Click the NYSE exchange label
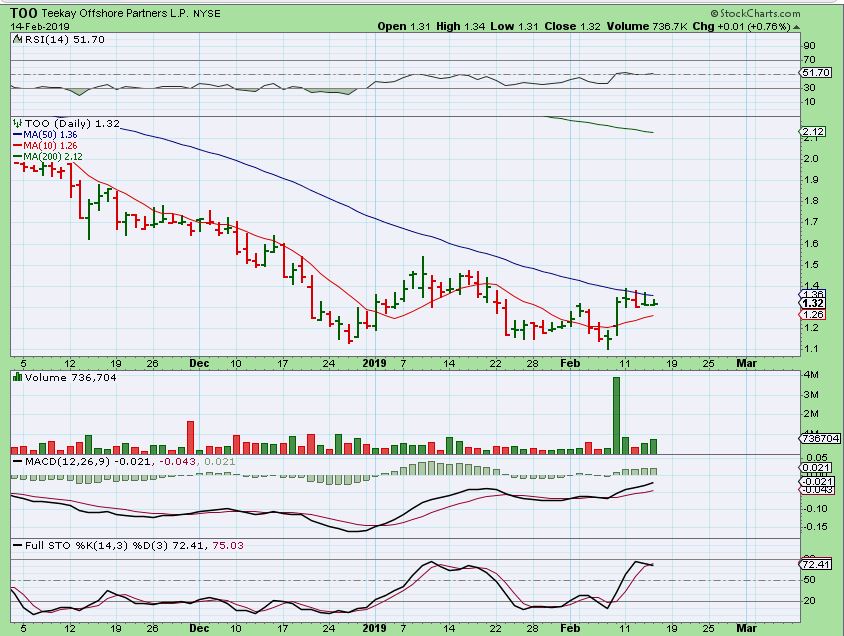 [x=207, y=13]
